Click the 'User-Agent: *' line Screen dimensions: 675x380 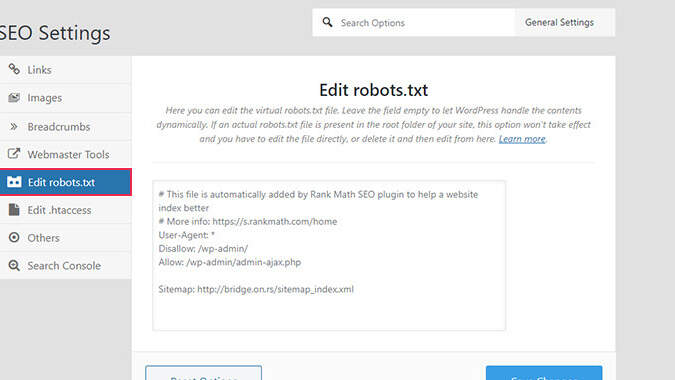coord(186,235)
